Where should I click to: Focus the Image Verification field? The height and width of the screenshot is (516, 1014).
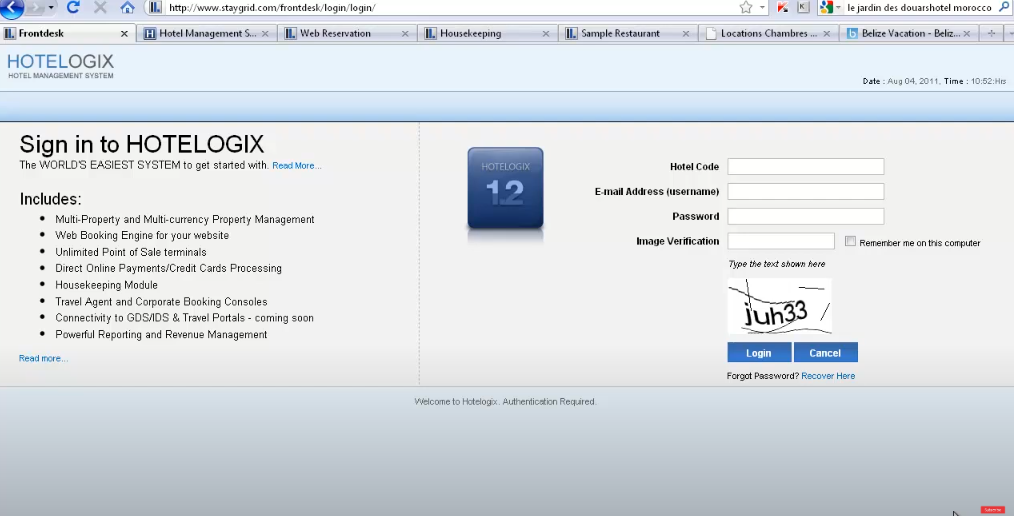781,241
